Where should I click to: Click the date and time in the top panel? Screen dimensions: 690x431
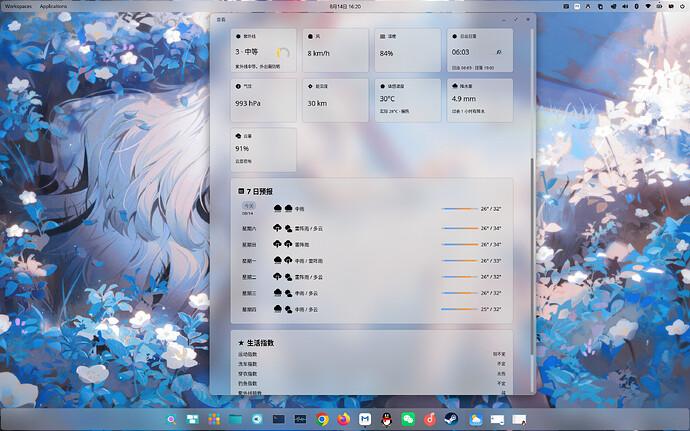tap(345, 6)
